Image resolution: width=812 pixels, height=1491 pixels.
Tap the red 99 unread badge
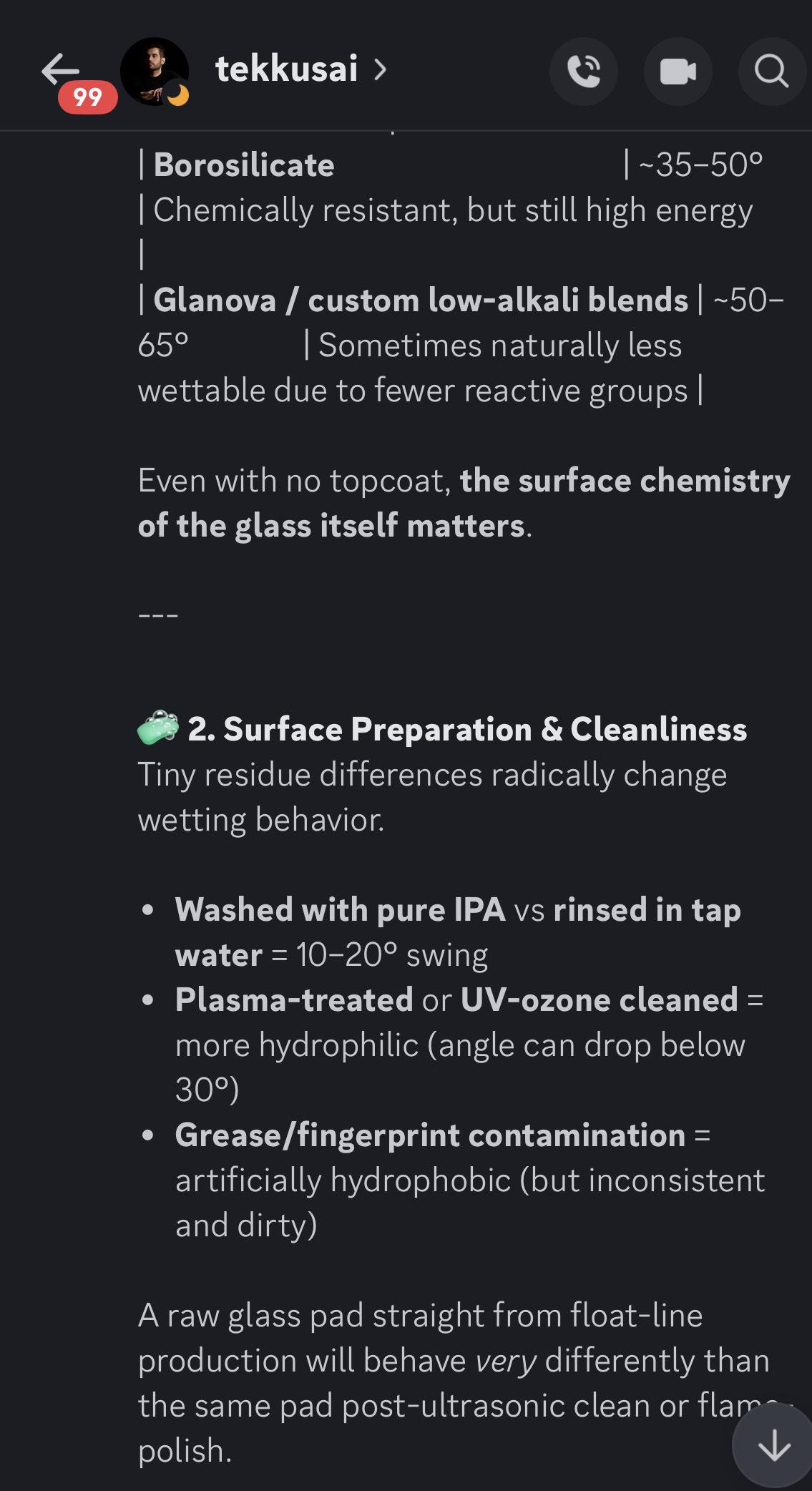[87, 97]
